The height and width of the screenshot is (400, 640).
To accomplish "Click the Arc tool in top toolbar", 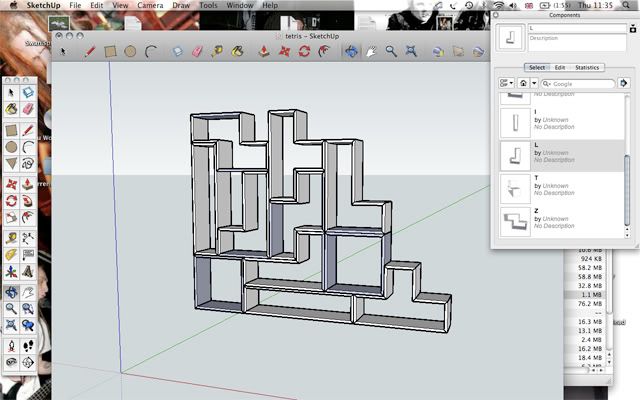I will (x=151, y=51).
